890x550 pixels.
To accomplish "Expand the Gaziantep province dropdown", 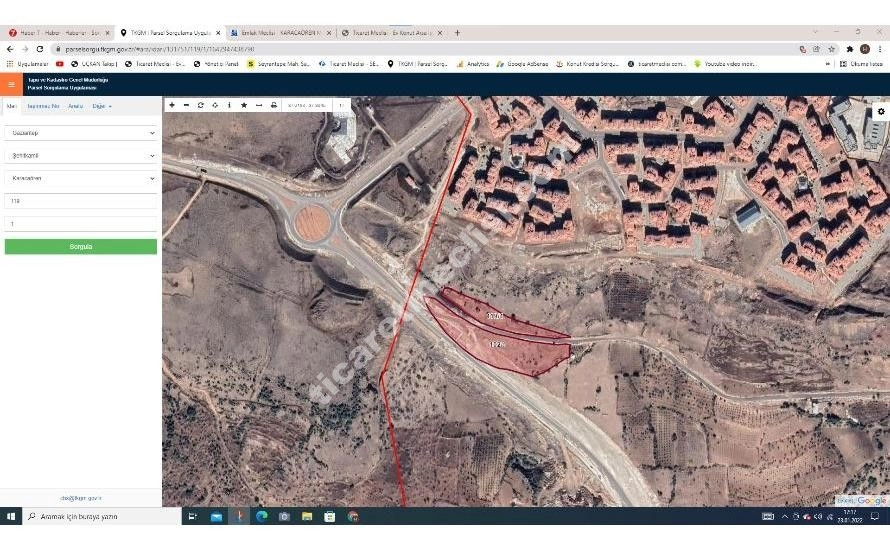I will coord(81,133).
